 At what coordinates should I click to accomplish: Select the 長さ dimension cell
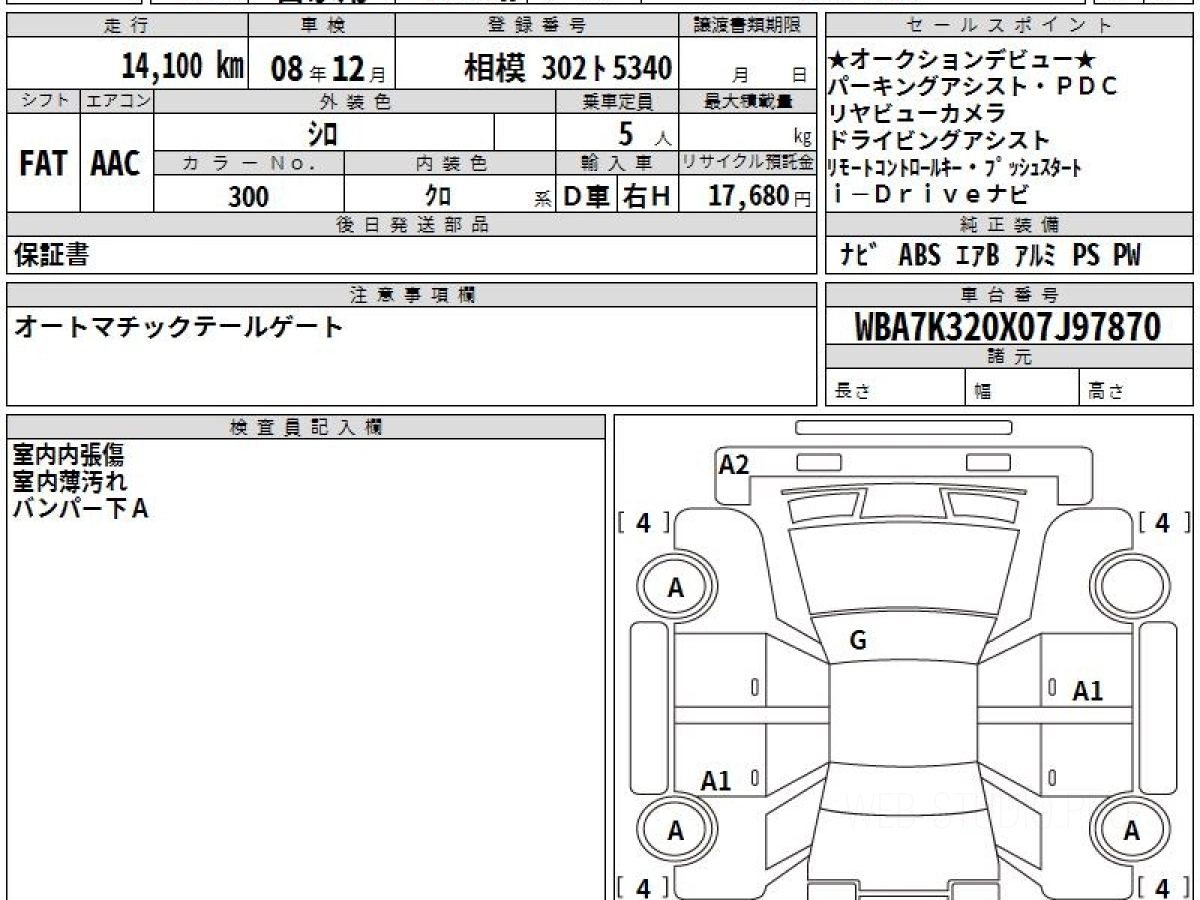(896, 388)
